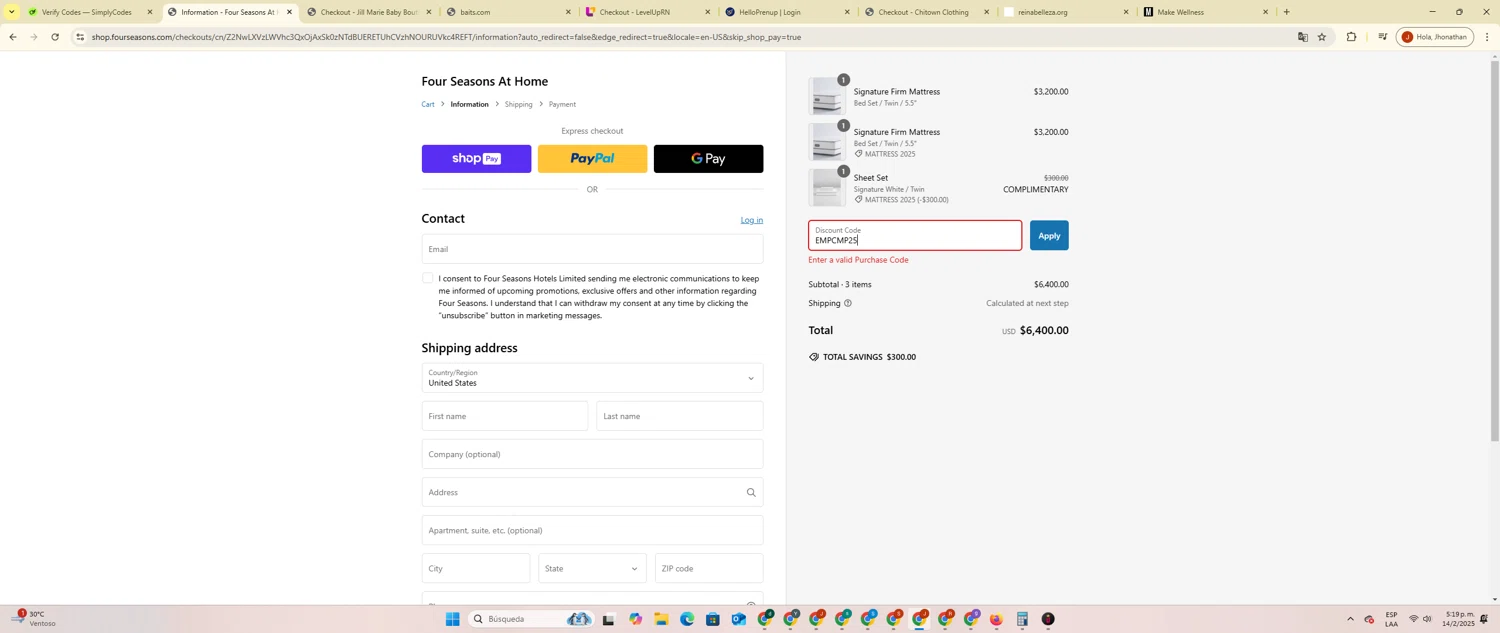Focus the First name field

(505, 416)
